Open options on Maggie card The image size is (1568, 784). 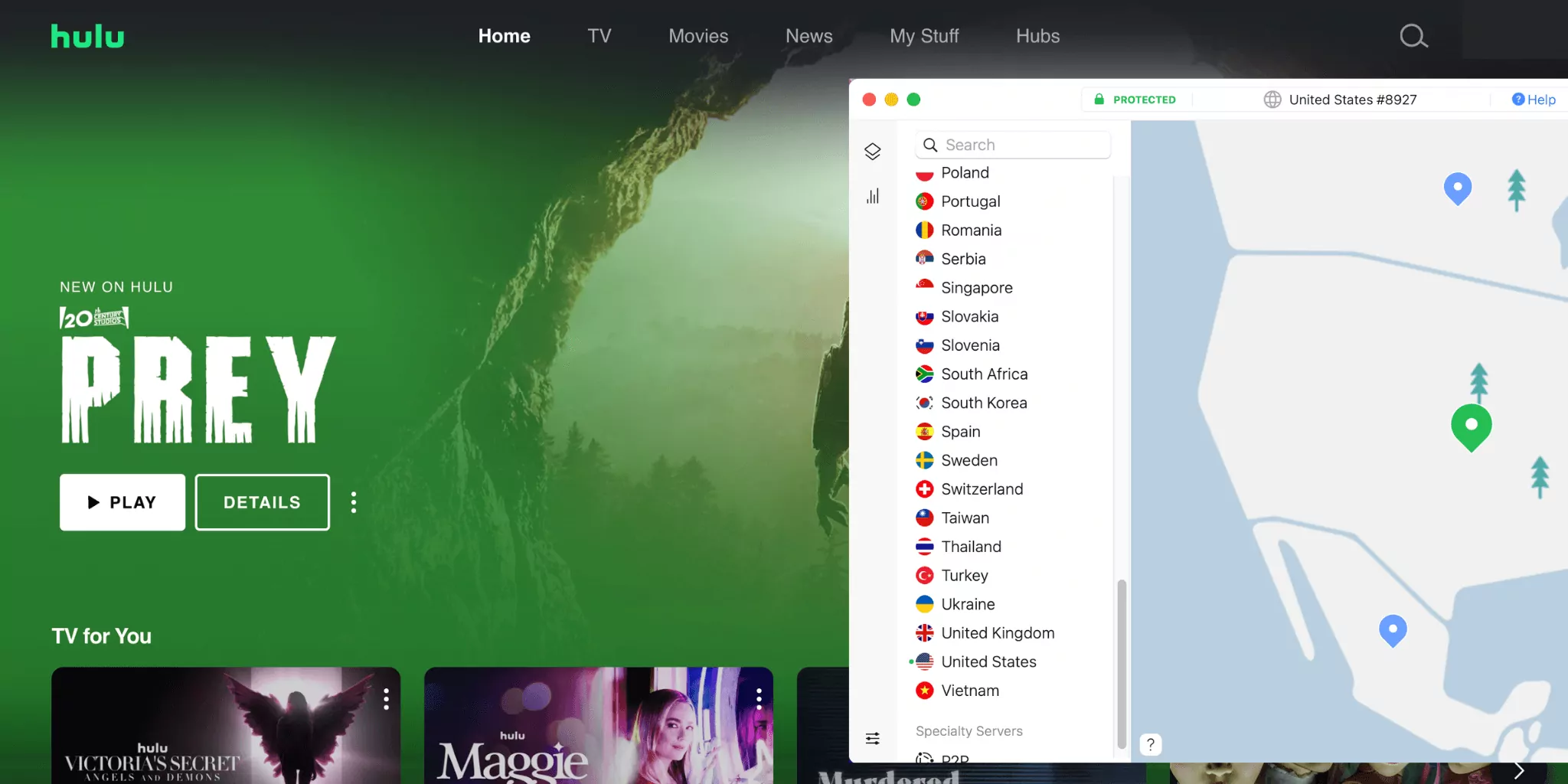click(759, 698)
